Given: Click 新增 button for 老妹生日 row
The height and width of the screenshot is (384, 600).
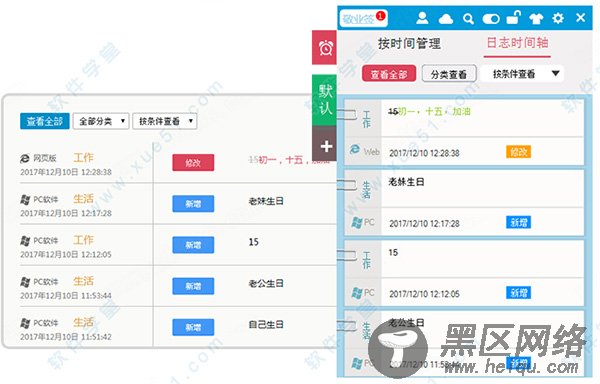Looking at the screenshot, I should pos(193,204).
